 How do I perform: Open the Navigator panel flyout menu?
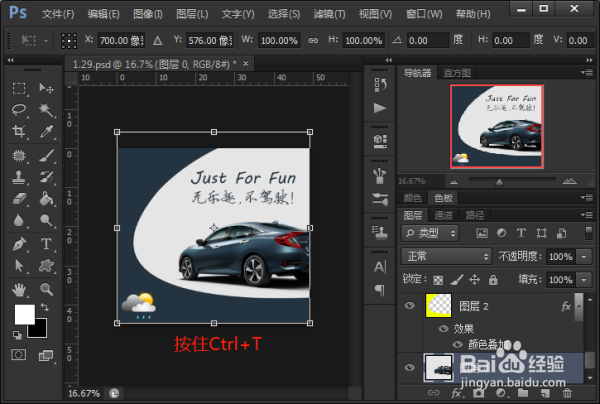(x=587, y=72)
